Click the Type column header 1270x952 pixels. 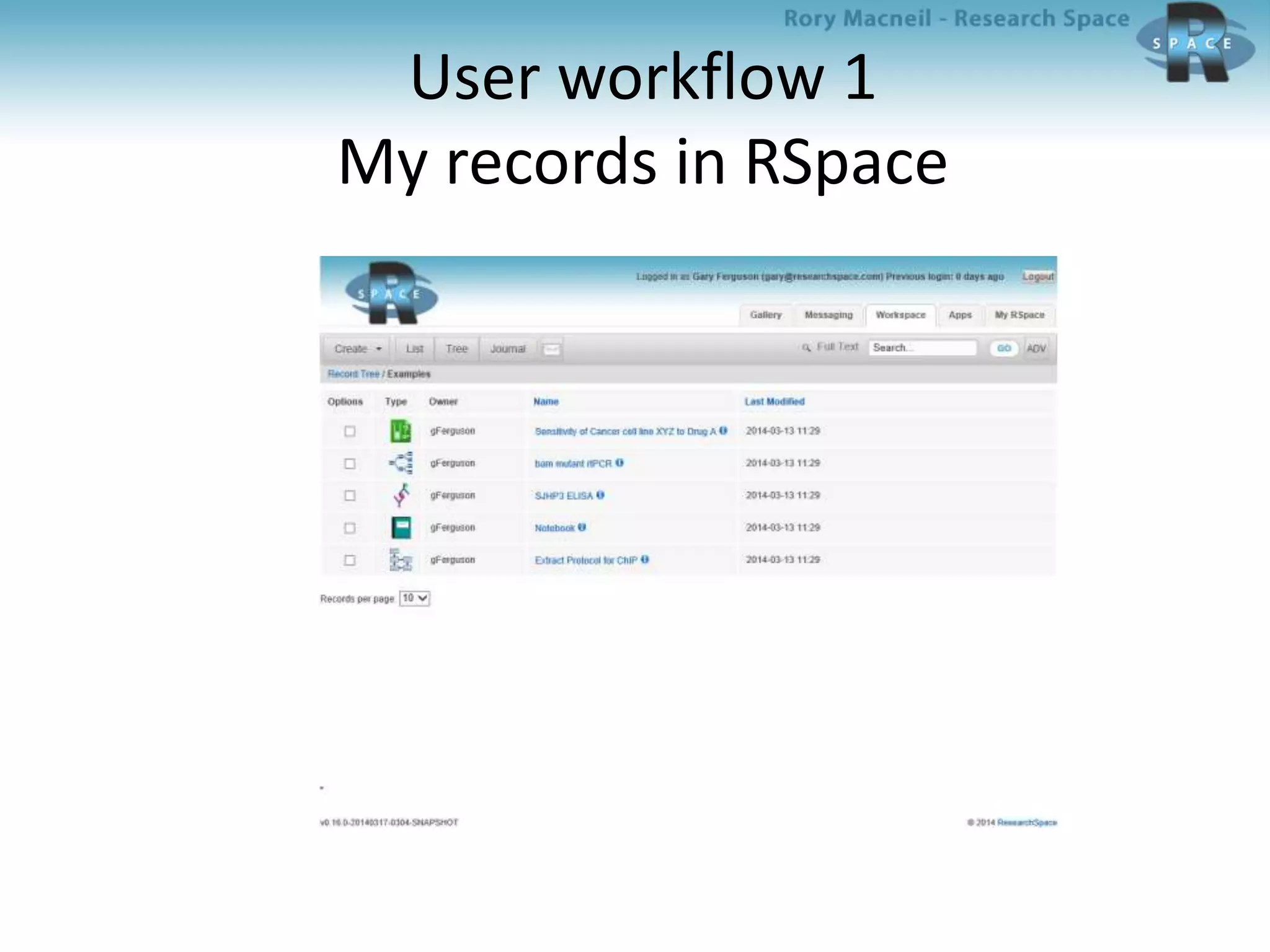click(396, 402)
